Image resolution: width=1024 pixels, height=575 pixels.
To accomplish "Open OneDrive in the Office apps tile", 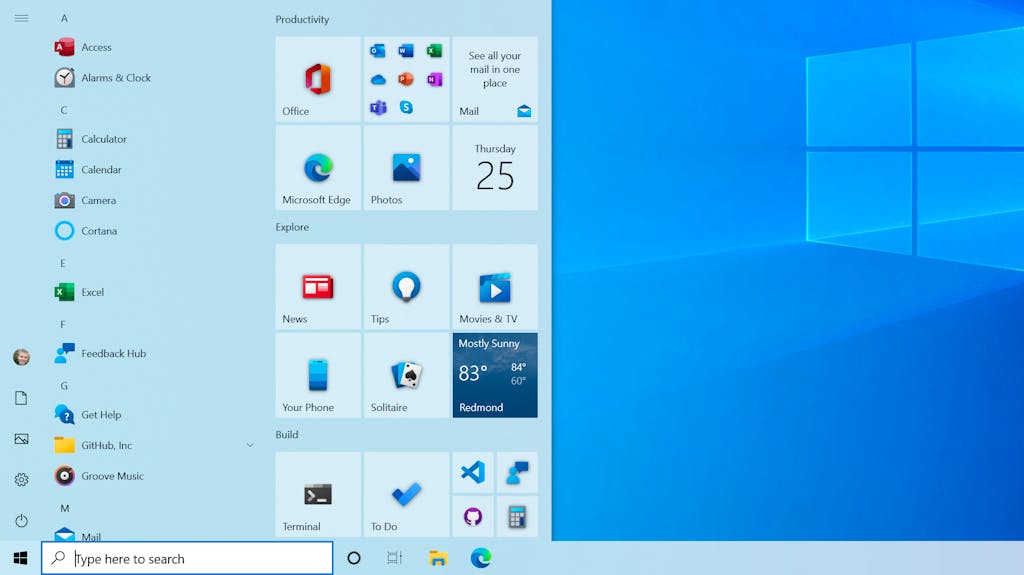I will pos(377,80).
